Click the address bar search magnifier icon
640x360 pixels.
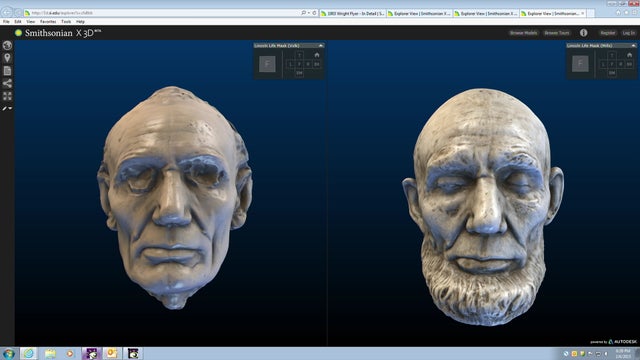(304, 13)
